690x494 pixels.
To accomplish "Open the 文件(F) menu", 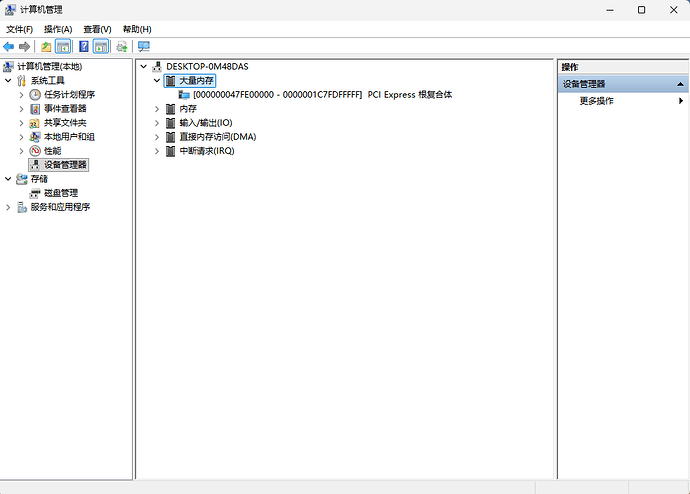I will coord(19,29).
